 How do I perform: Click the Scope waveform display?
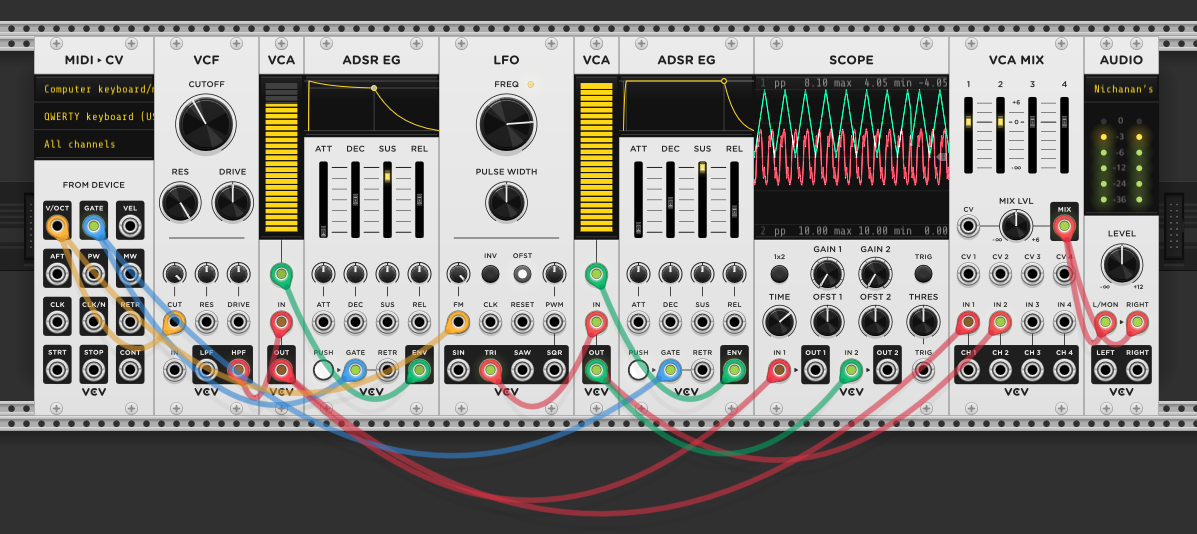tap(851, 157)
